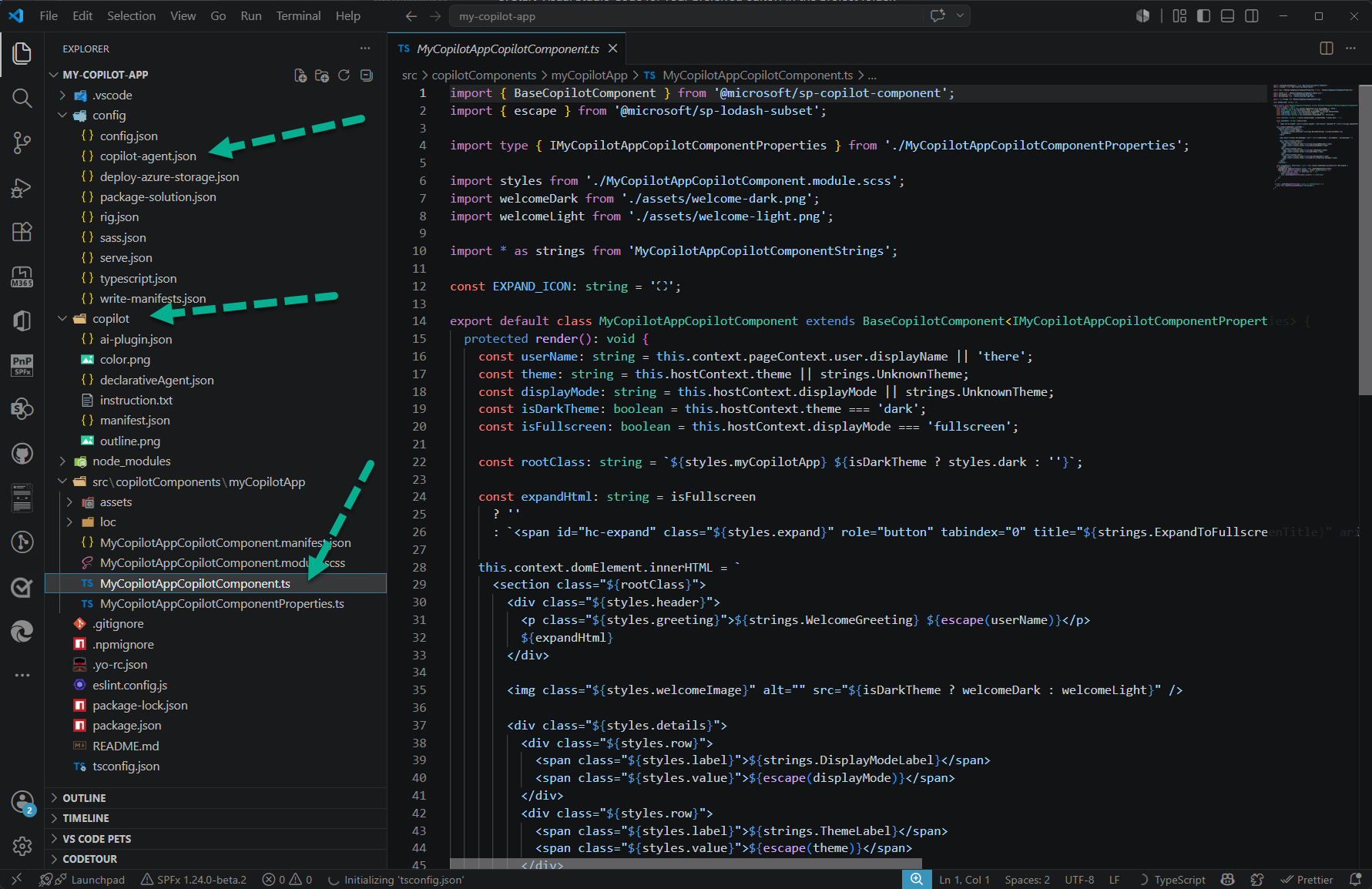Viewport: 1372px width, 889px height.
Task: Split the editor to the right
Action: coord(1327,49)
